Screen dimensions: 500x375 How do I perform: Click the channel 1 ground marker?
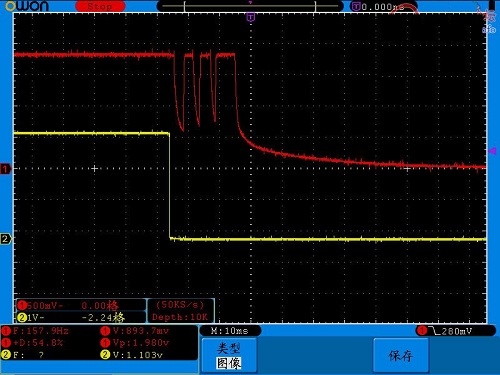pyautogui.click(x=5, y=169)
